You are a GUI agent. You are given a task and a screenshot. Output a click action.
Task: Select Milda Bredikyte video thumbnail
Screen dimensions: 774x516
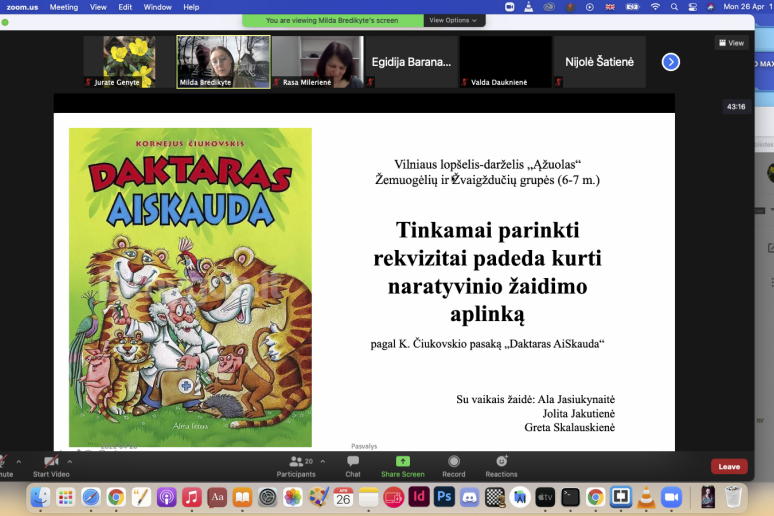[x=224, y=62]
